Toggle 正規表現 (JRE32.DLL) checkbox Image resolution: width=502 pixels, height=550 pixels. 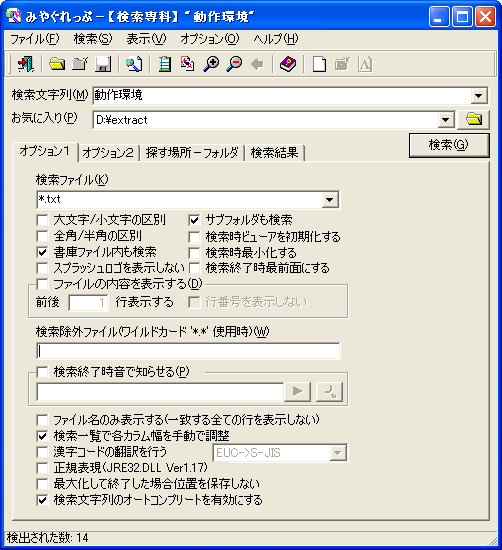pos(42,468)
